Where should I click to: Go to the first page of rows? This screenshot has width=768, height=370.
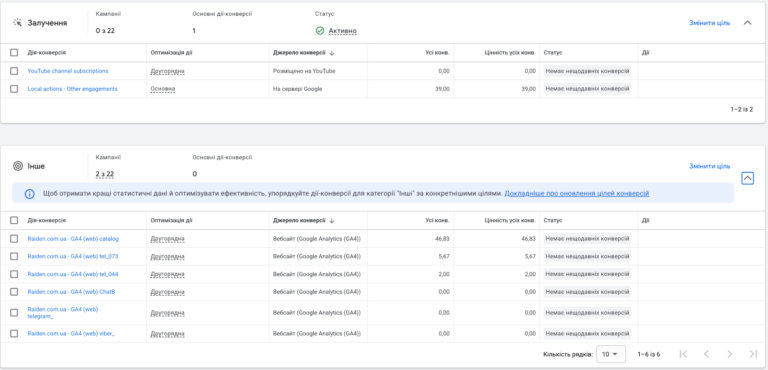pos(684,354)
